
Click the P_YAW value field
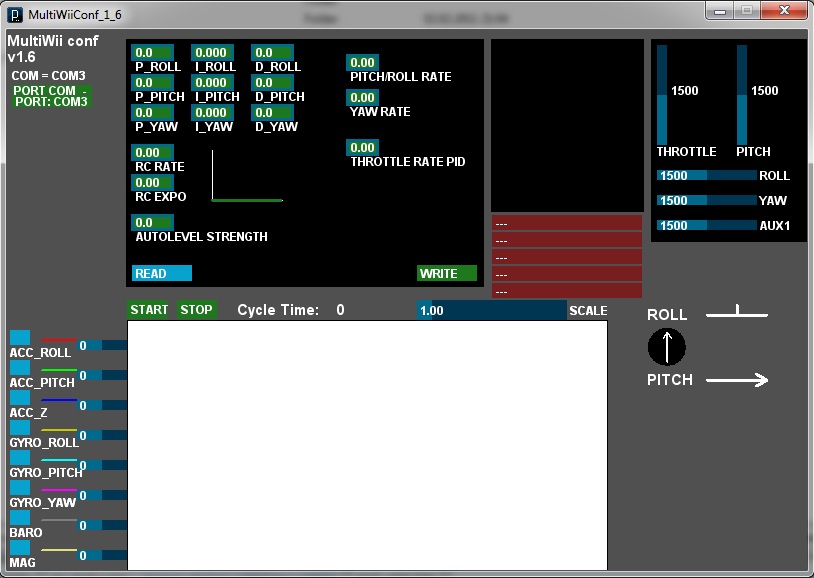pyautogui.click(x=152, y=113)
